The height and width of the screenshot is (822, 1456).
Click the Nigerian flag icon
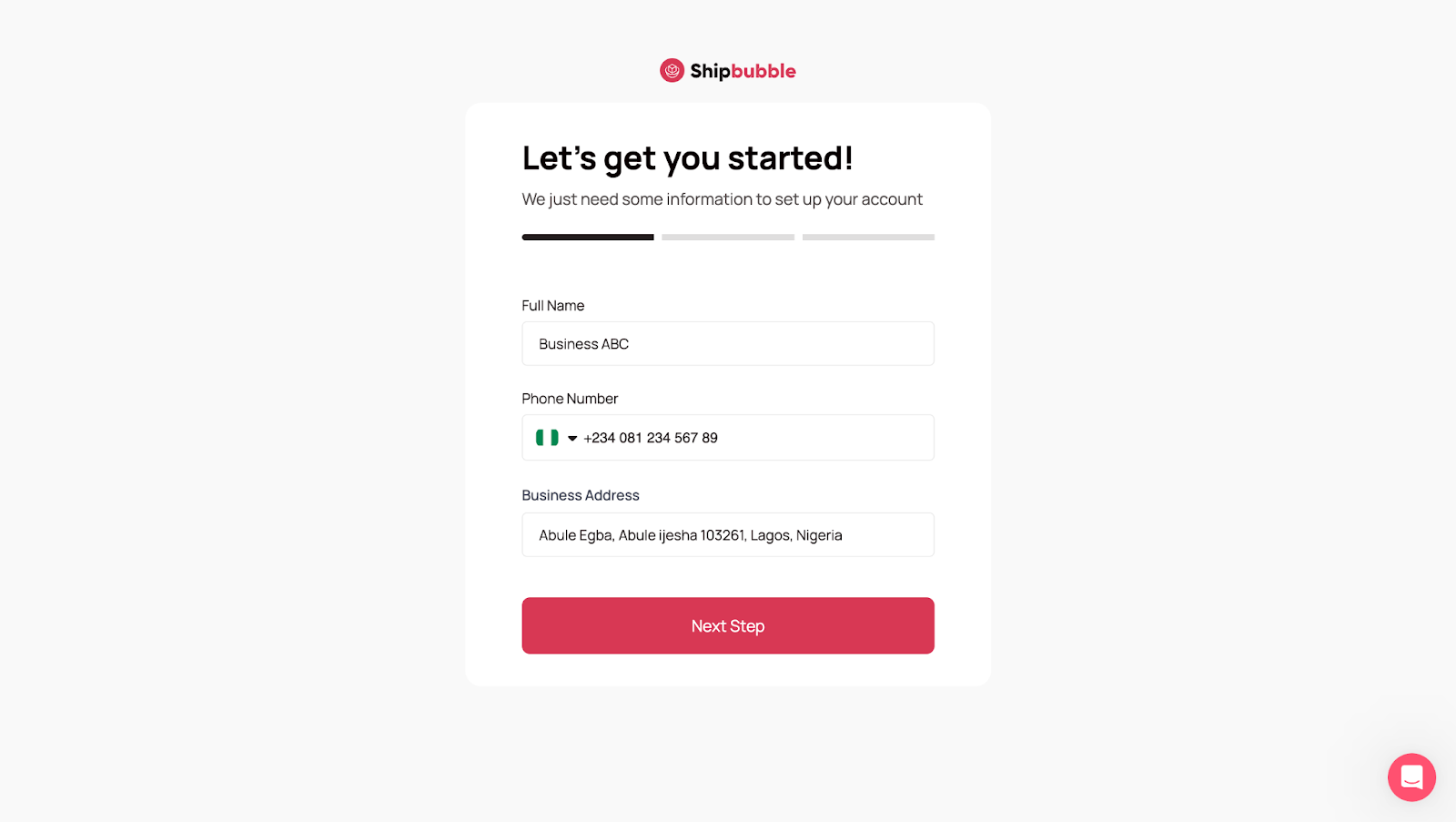[547, 438]
